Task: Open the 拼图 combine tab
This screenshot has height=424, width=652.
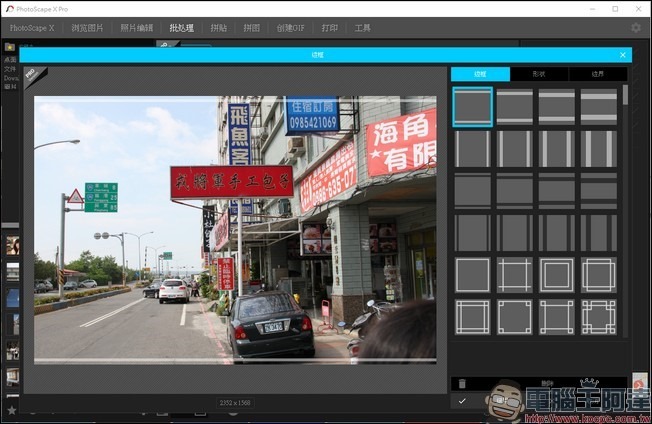Action: tap(252, 28)
